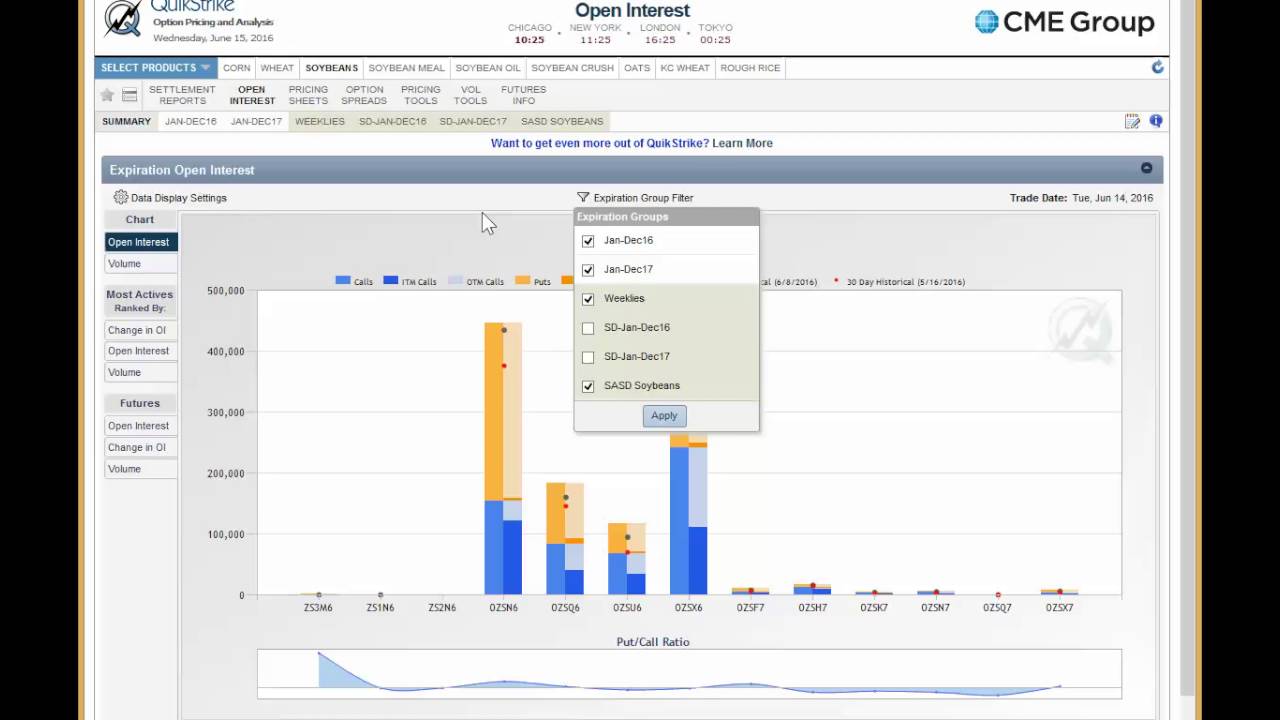This screenshot has width=1280, height=720.
Task: Click the OTM Calls legend swatch
Action: click(455, 281)
